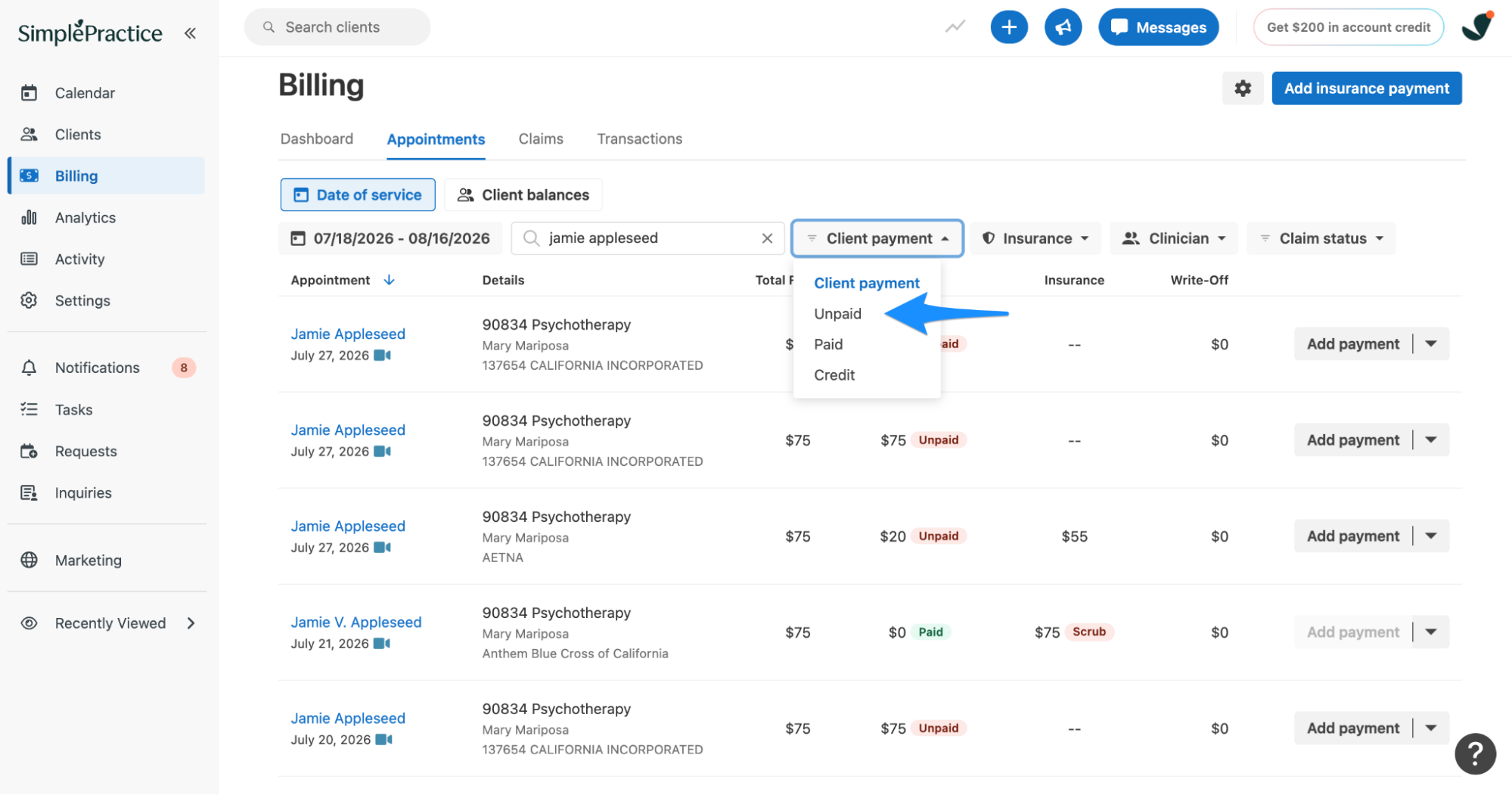Click Anthem Blue Cross of California text
This screenshot has height=795, width=1512.
[575, 654]
